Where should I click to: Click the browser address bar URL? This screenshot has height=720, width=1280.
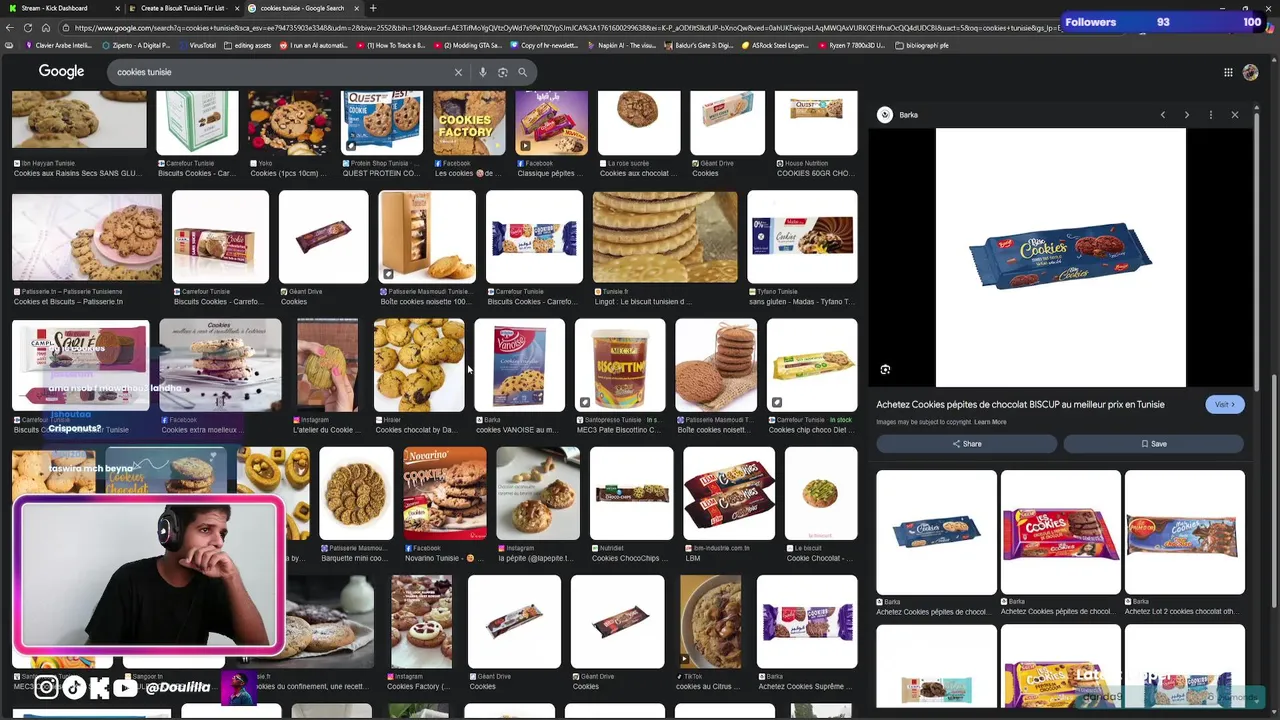560,28
